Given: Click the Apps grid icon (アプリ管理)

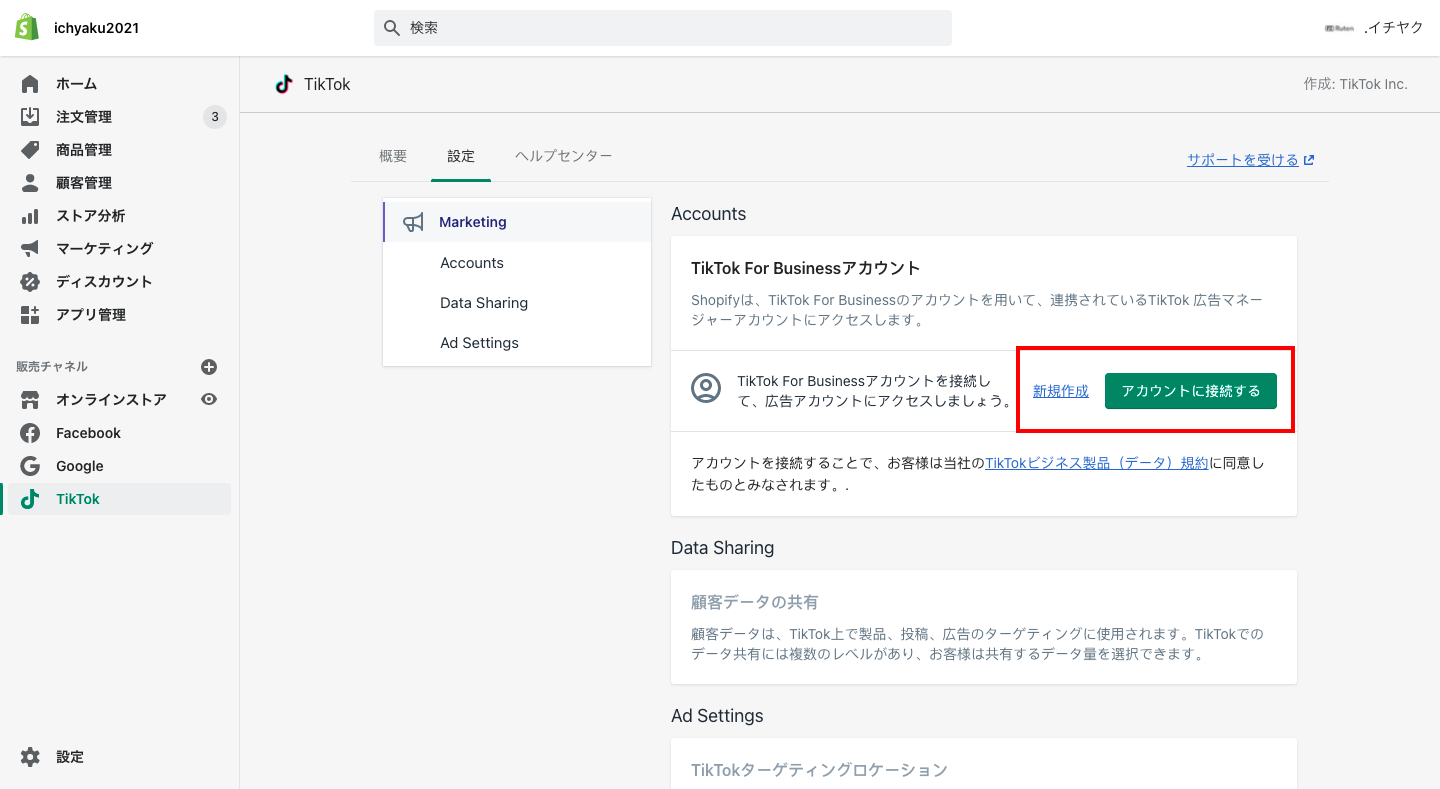Looking at the screenshot, I should pos(30,314).
